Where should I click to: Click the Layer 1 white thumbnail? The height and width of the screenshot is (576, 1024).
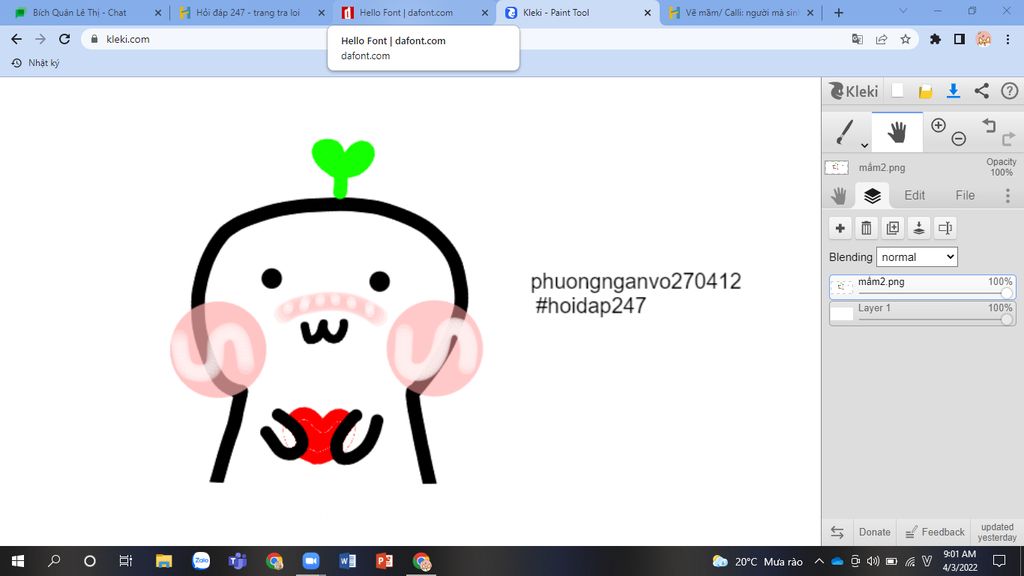[x=841, y=313]
